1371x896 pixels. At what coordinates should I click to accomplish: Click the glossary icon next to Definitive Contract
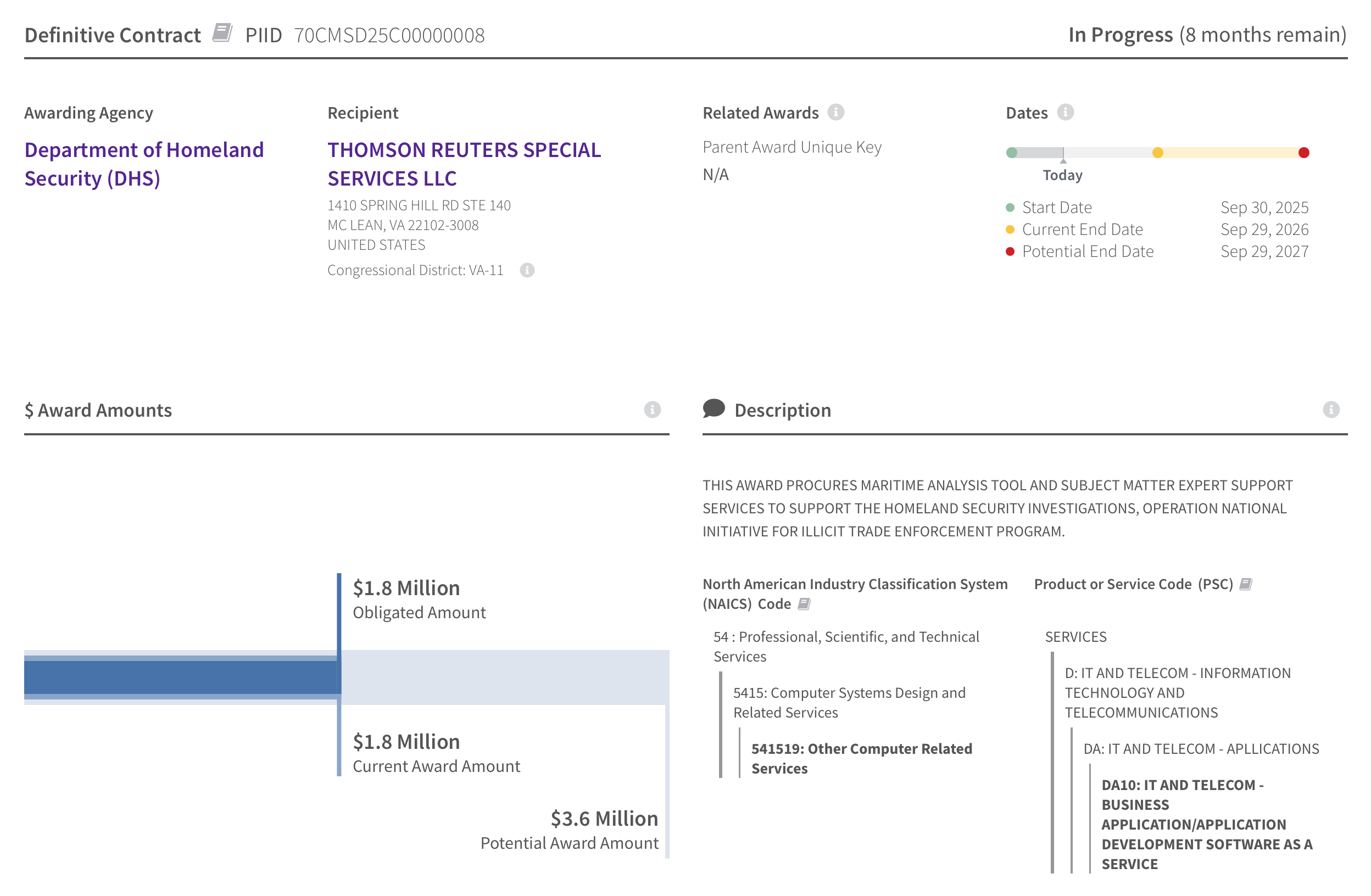point(222,33)
